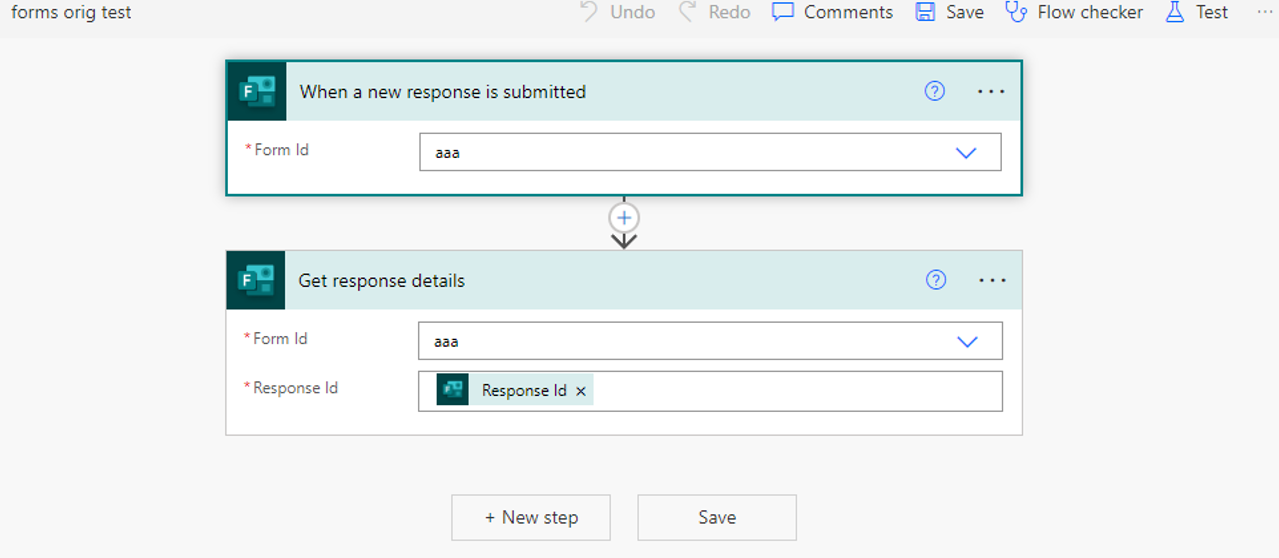
Task: Click Forms icon on Get response details
Action: click(x=256, y=280)
